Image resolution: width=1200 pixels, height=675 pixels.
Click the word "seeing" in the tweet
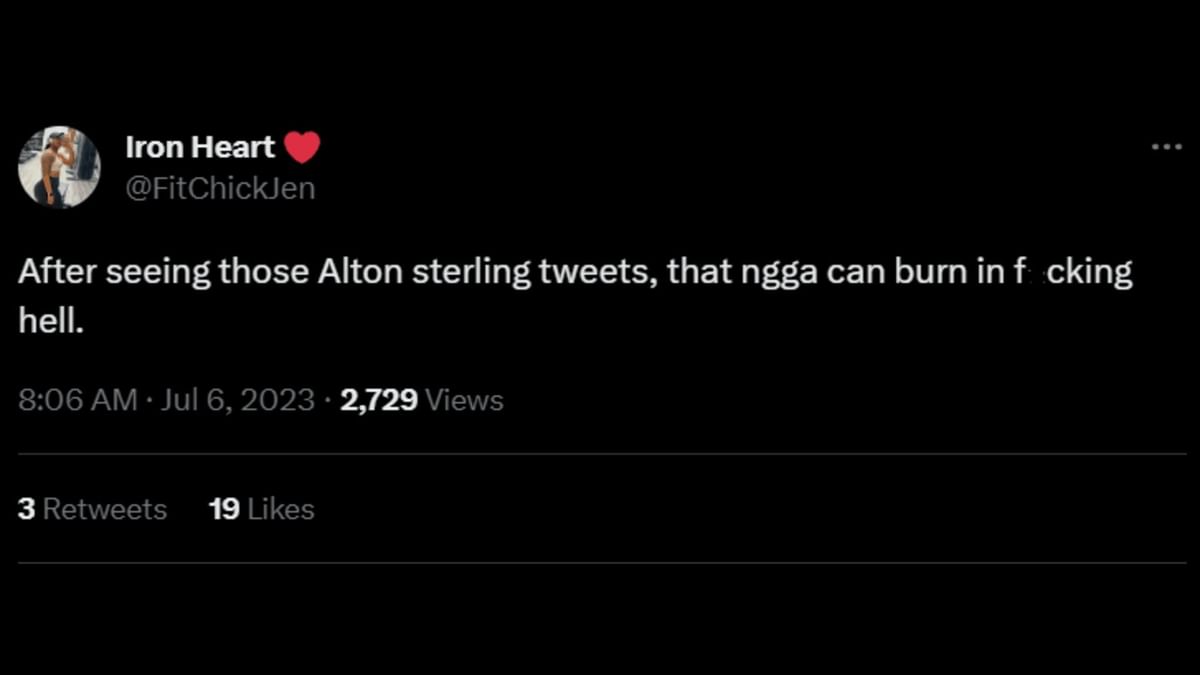point(158,273)
